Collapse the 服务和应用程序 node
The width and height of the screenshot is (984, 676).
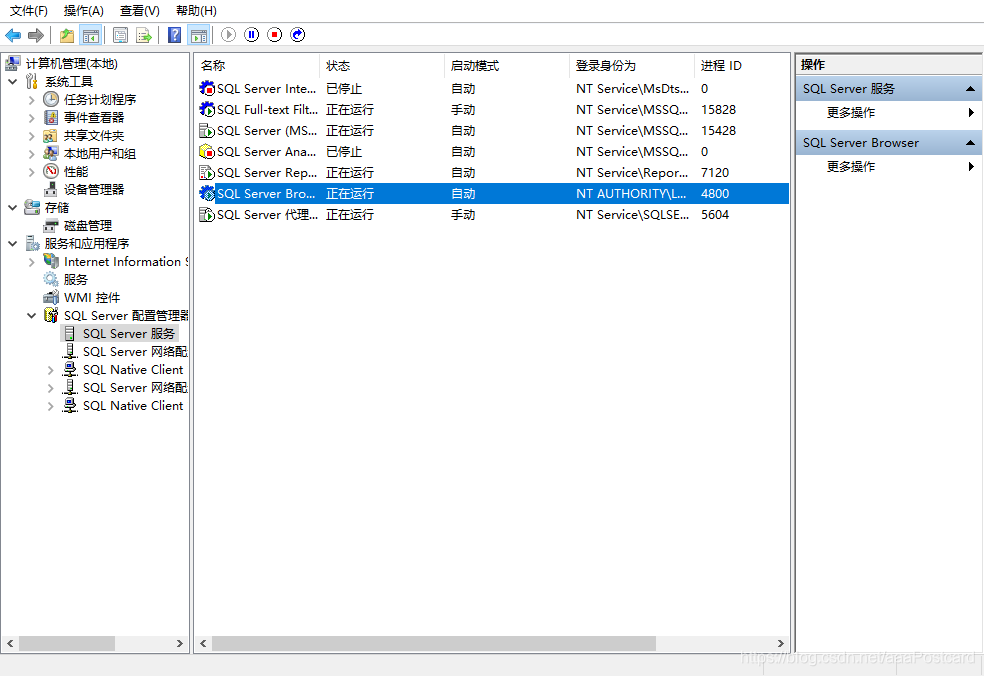tap(12, 244)
